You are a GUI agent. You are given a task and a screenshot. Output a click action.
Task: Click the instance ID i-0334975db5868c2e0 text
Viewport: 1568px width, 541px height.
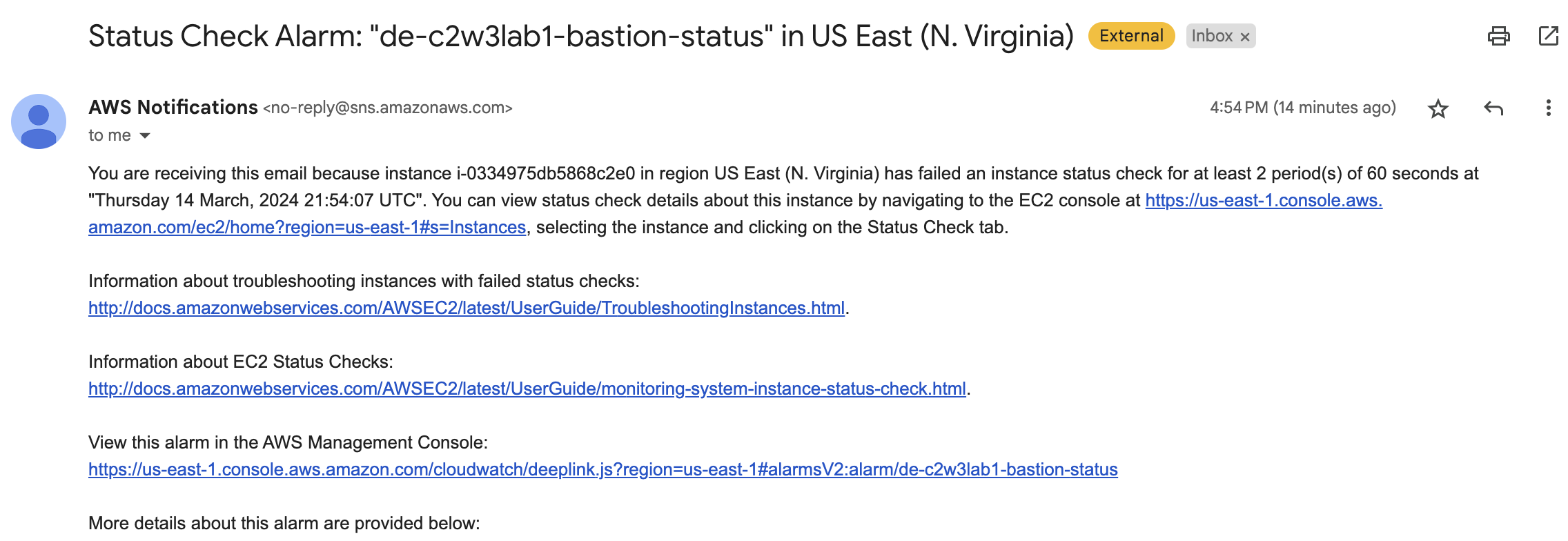pyautogui.click(x=545, y=173)
